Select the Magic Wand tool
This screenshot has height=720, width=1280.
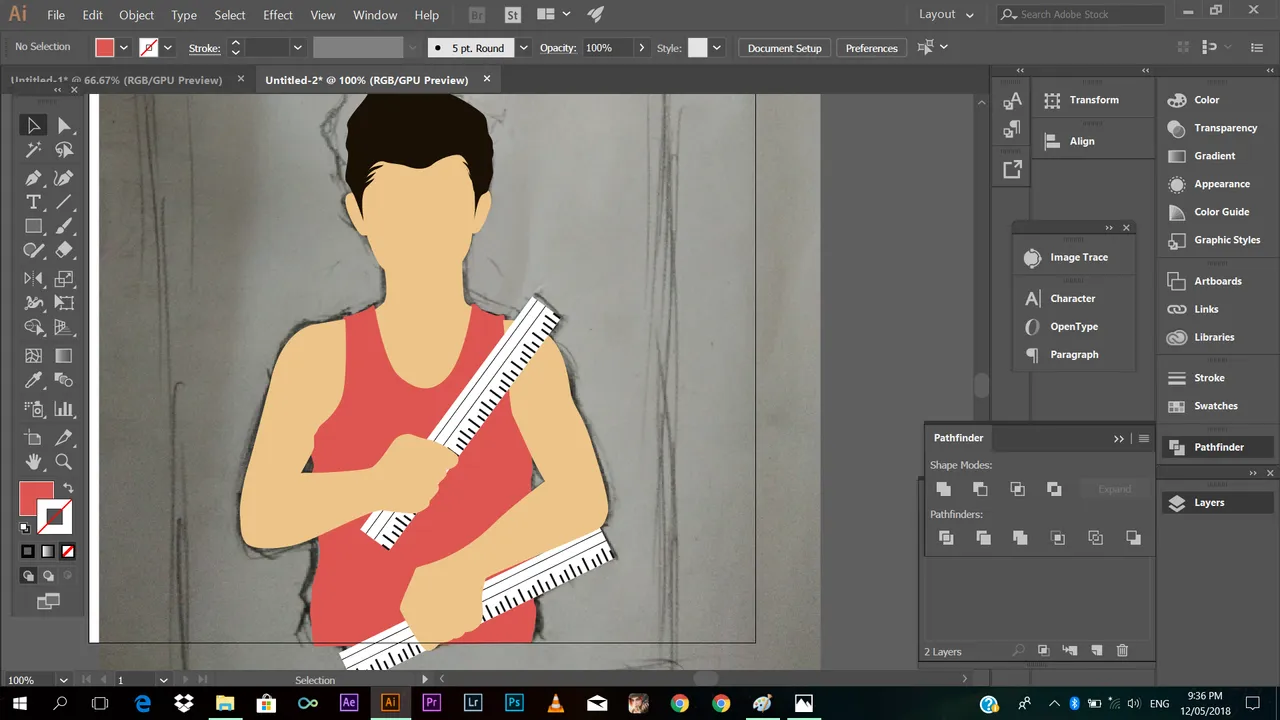coord(33,150)
